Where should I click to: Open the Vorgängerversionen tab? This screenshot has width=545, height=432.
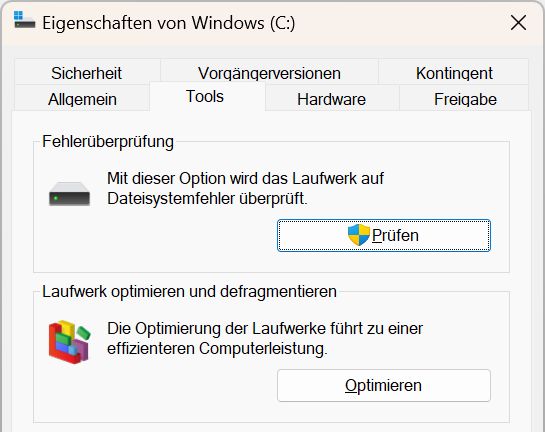269,72
